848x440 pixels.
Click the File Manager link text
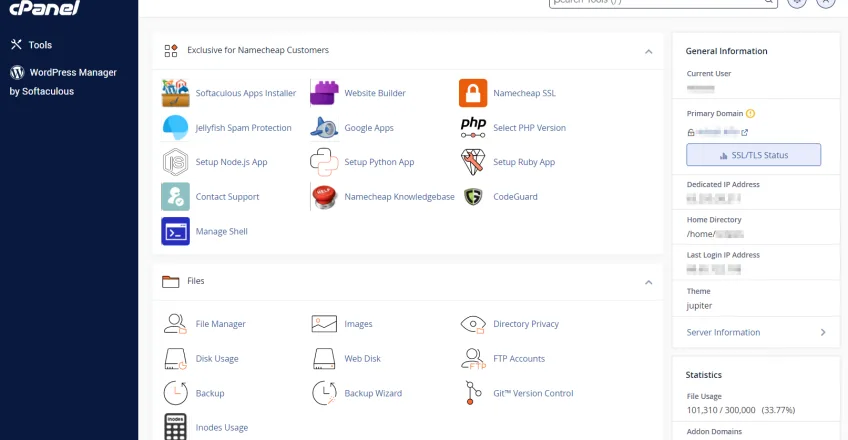coord(221,324)
